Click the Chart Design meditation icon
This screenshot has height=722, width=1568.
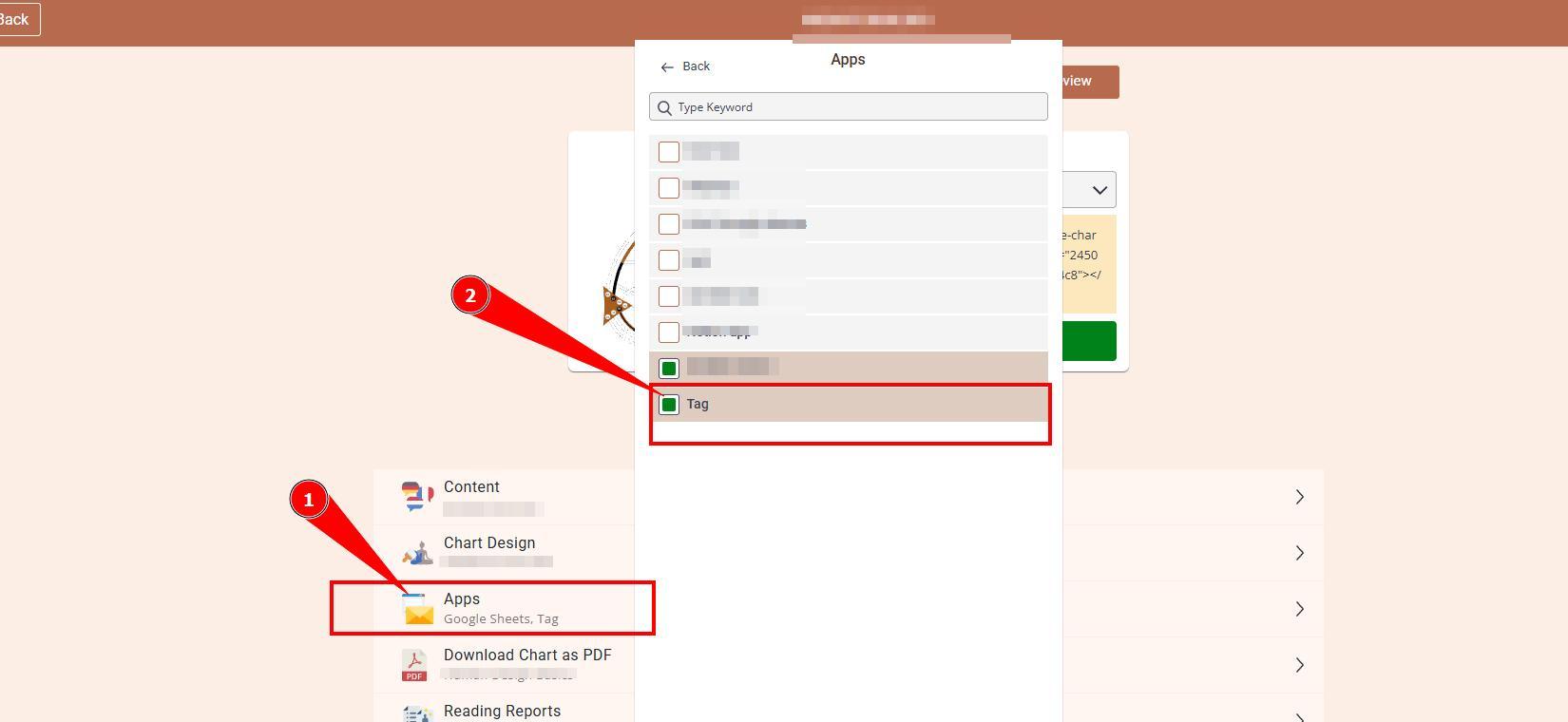point(417,553)
